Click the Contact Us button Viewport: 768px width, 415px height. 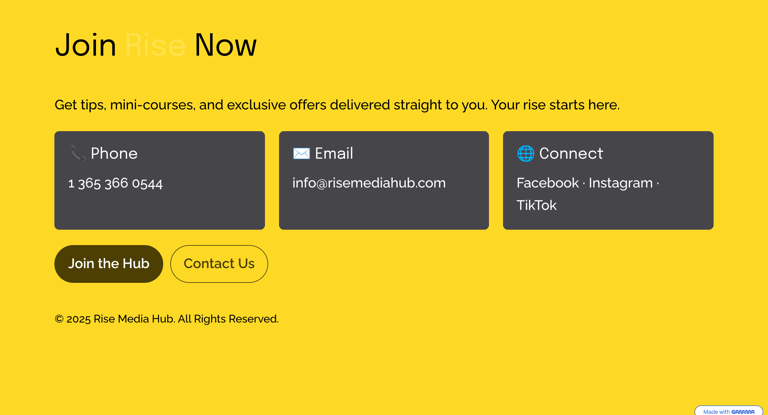219,264
